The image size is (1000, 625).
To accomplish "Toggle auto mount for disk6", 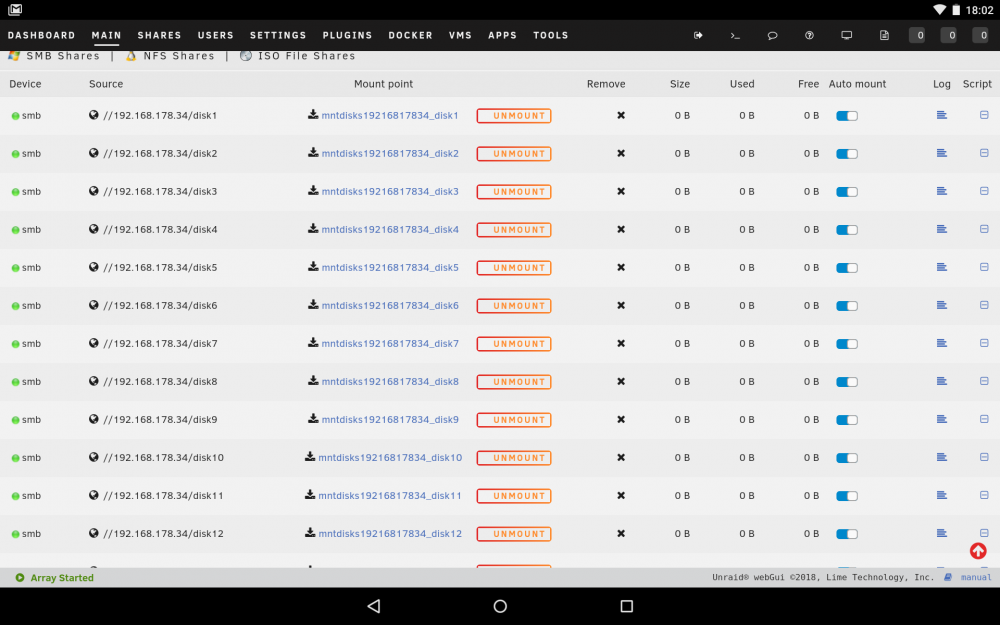I will (x=847, y=306).
